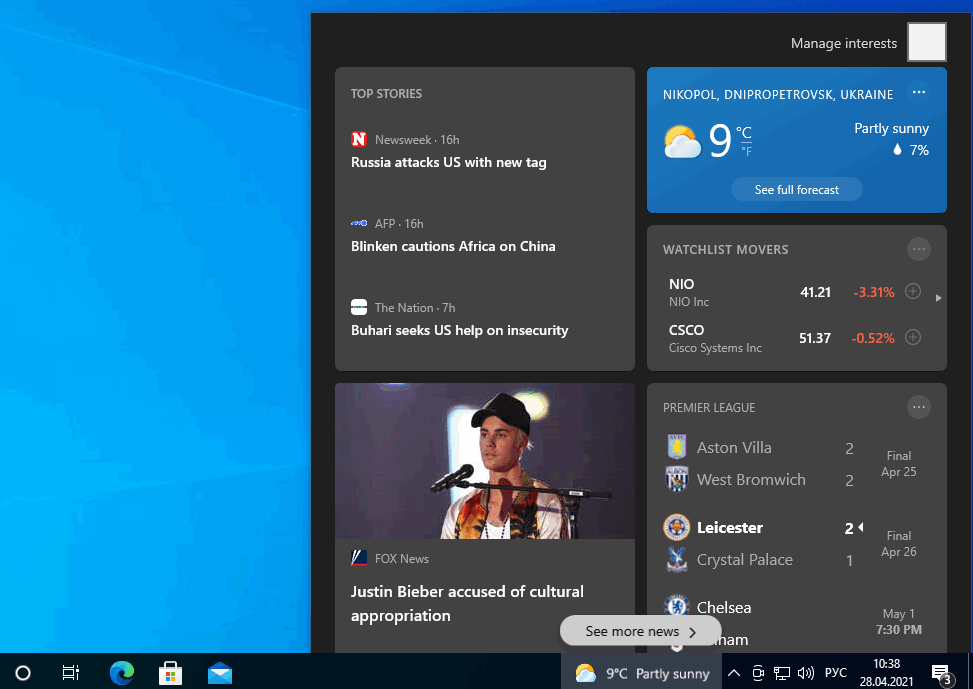
Task: Click Final Apr 26 match status
Action: [899, 544]
